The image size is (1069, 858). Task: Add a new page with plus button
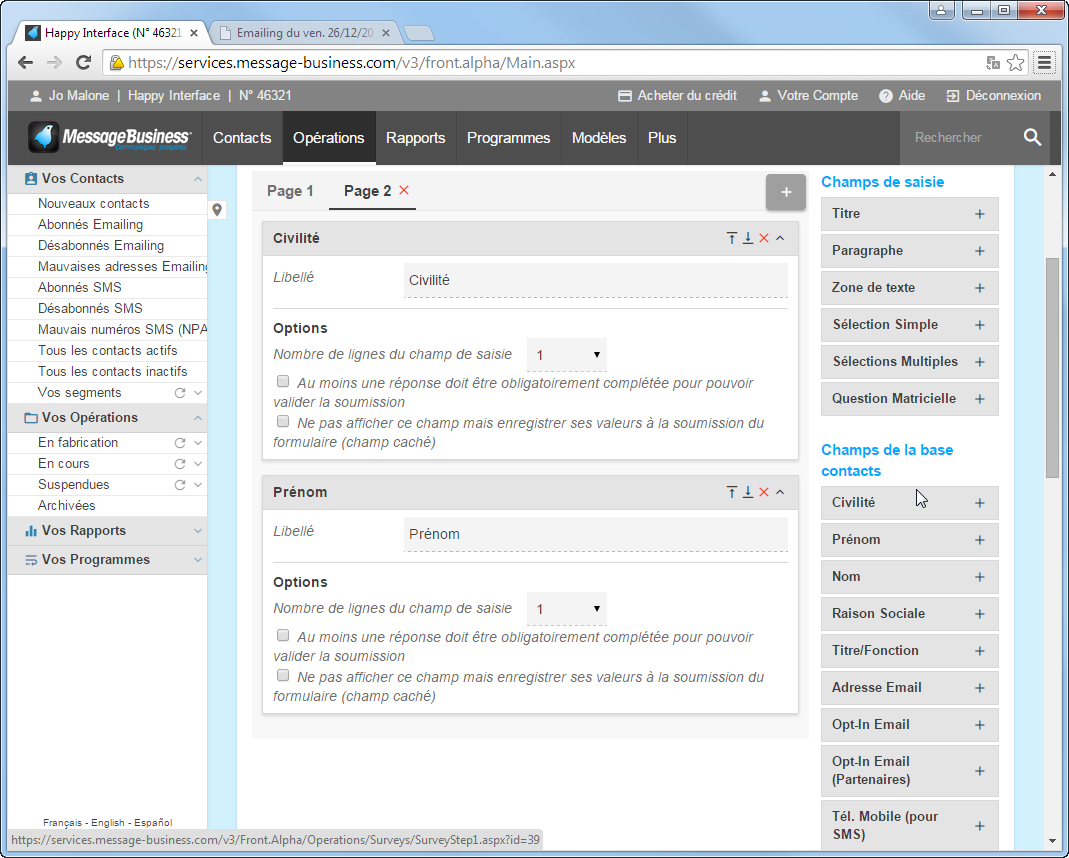pos(785,192)
